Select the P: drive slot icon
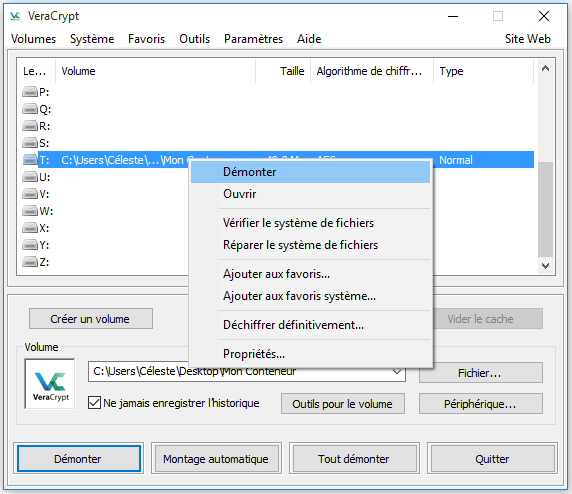Image resolution: width=572 pixels, height=494 pixels. [30, 92]
